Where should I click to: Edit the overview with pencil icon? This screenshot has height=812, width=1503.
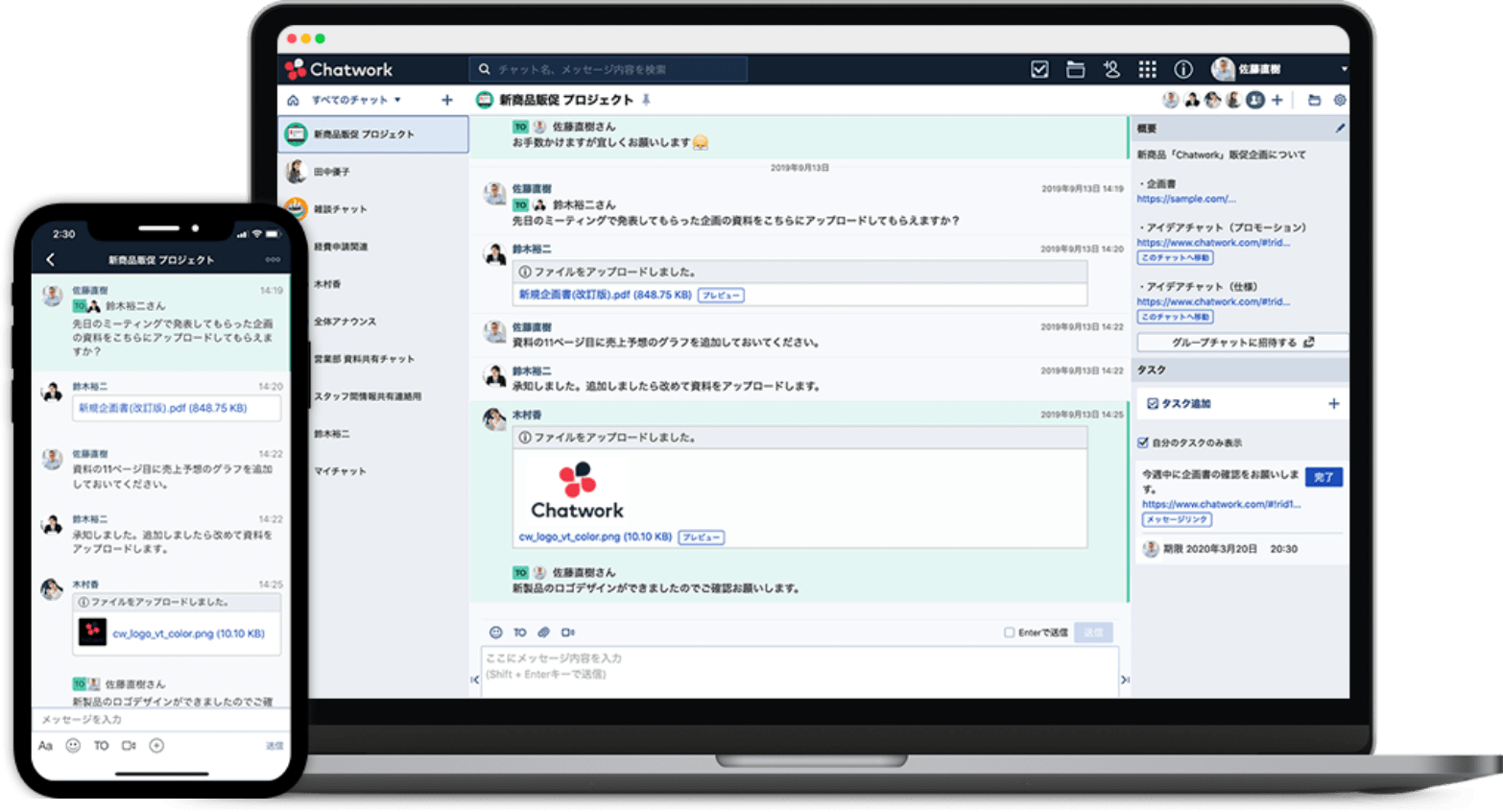1340,128
